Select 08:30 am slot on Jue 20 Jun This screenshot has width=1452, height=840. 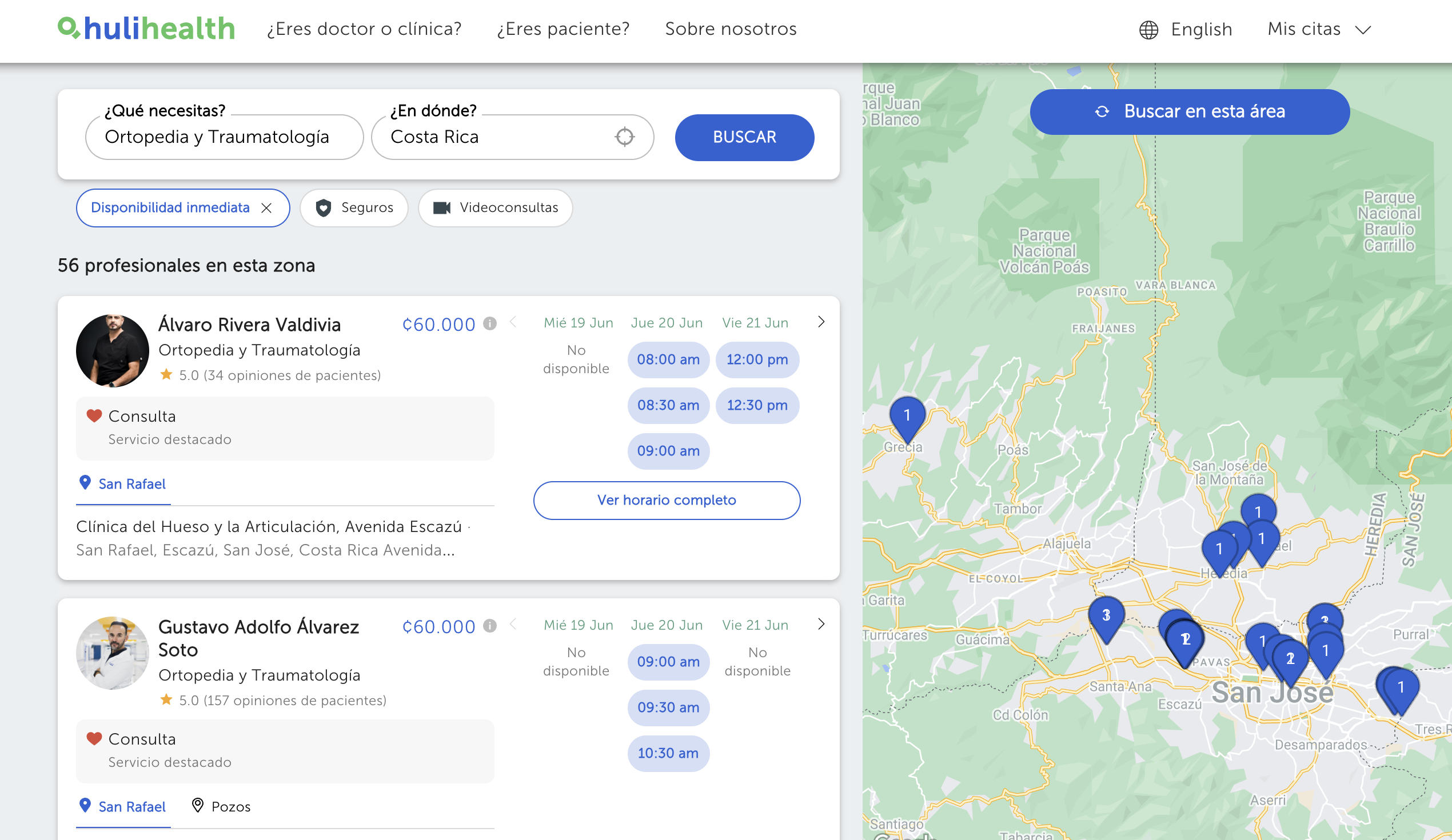click(x=668, y=406)
